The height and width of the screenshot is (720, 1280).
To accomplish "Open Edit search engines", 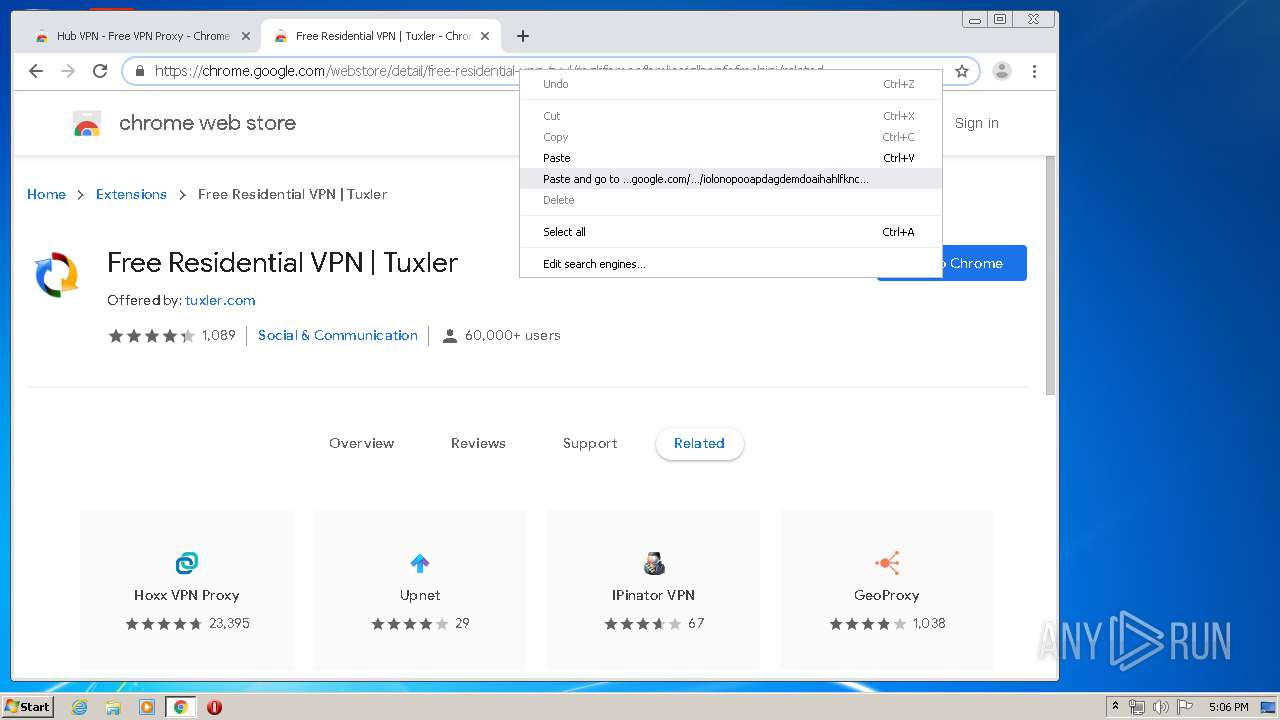I will click(x=730, y=264).
